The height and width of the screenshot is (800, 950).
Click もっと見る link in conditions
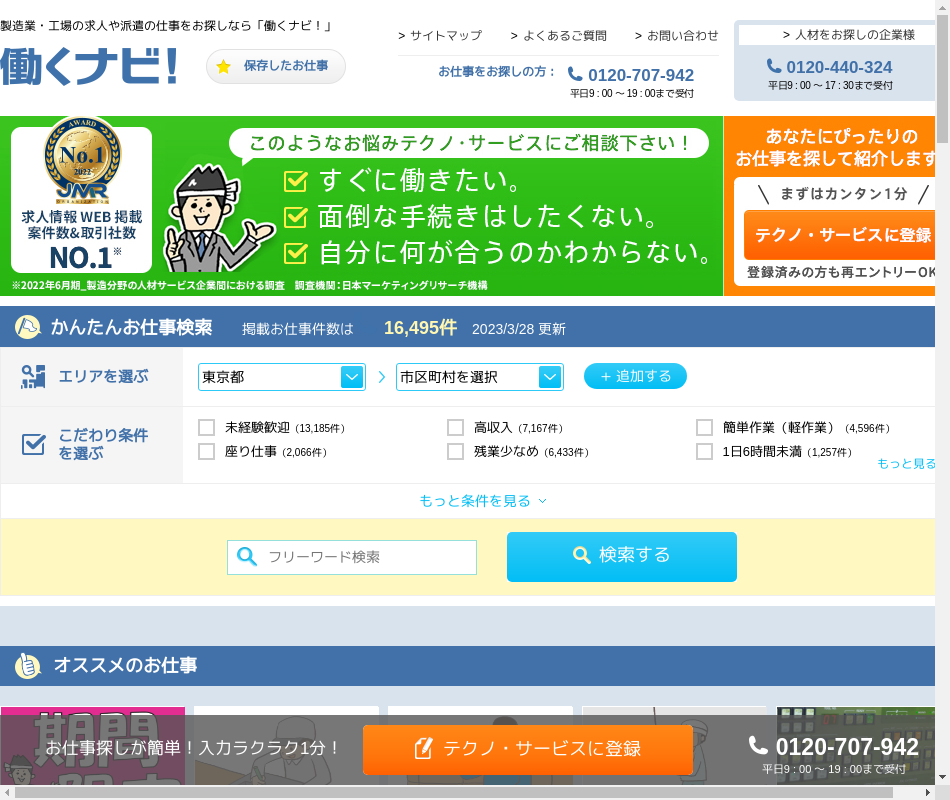point(906,464)
